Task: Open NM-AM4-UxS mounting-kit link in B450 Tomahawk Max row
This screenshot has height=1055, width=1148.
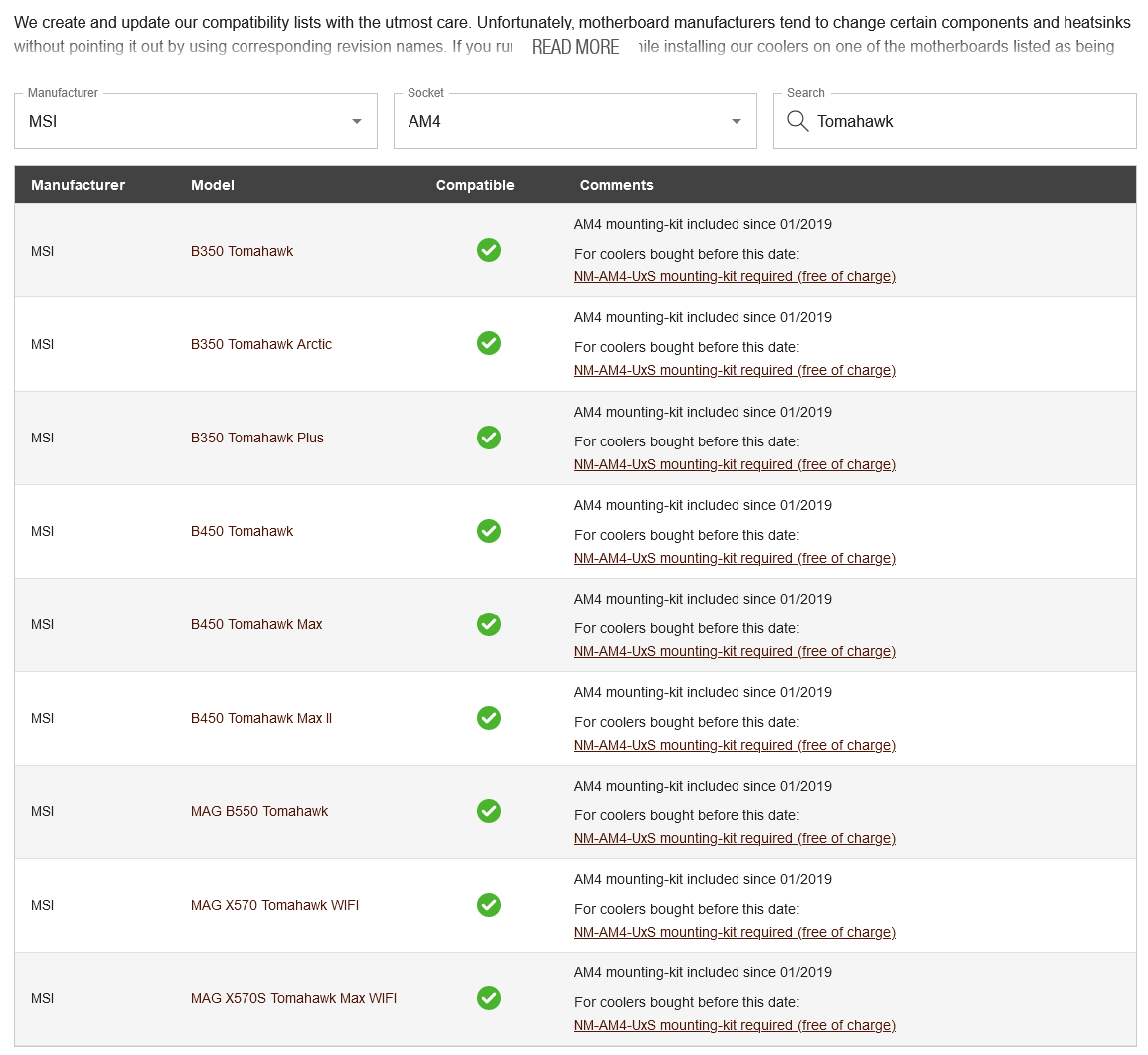Action: tap(736, 651)
